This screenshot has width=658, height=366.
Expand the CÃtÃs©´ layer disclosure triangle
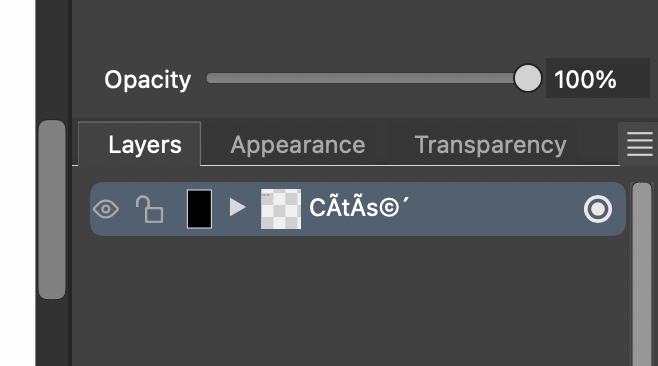click(x=237, y=207)
